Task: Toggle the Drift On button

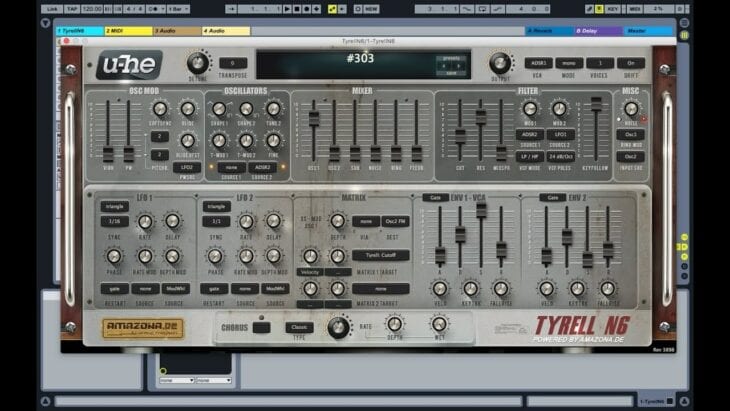Action: pos(631,63)
